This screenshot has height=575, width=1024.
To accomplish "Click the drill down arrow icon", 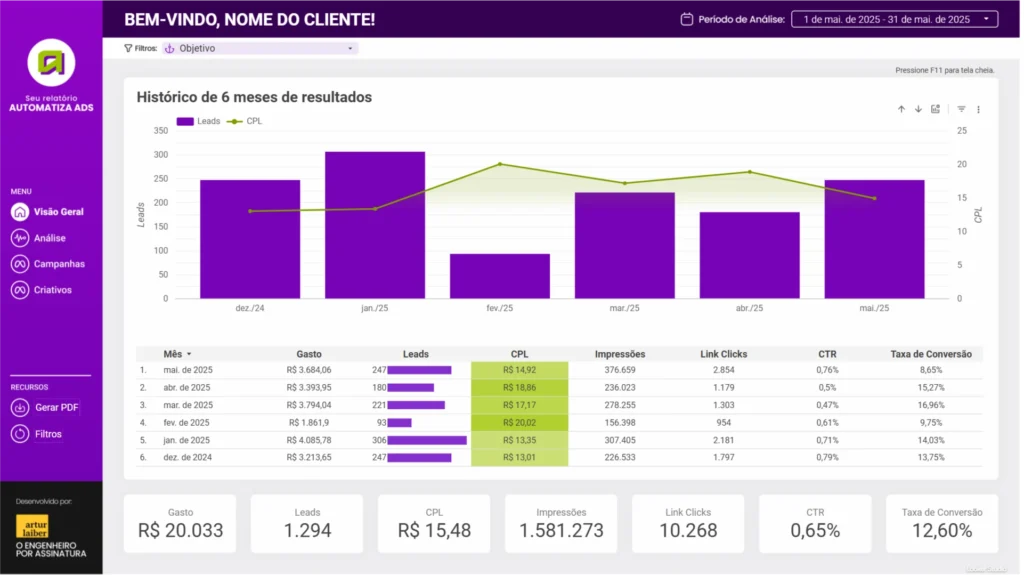I will (918, 109).
